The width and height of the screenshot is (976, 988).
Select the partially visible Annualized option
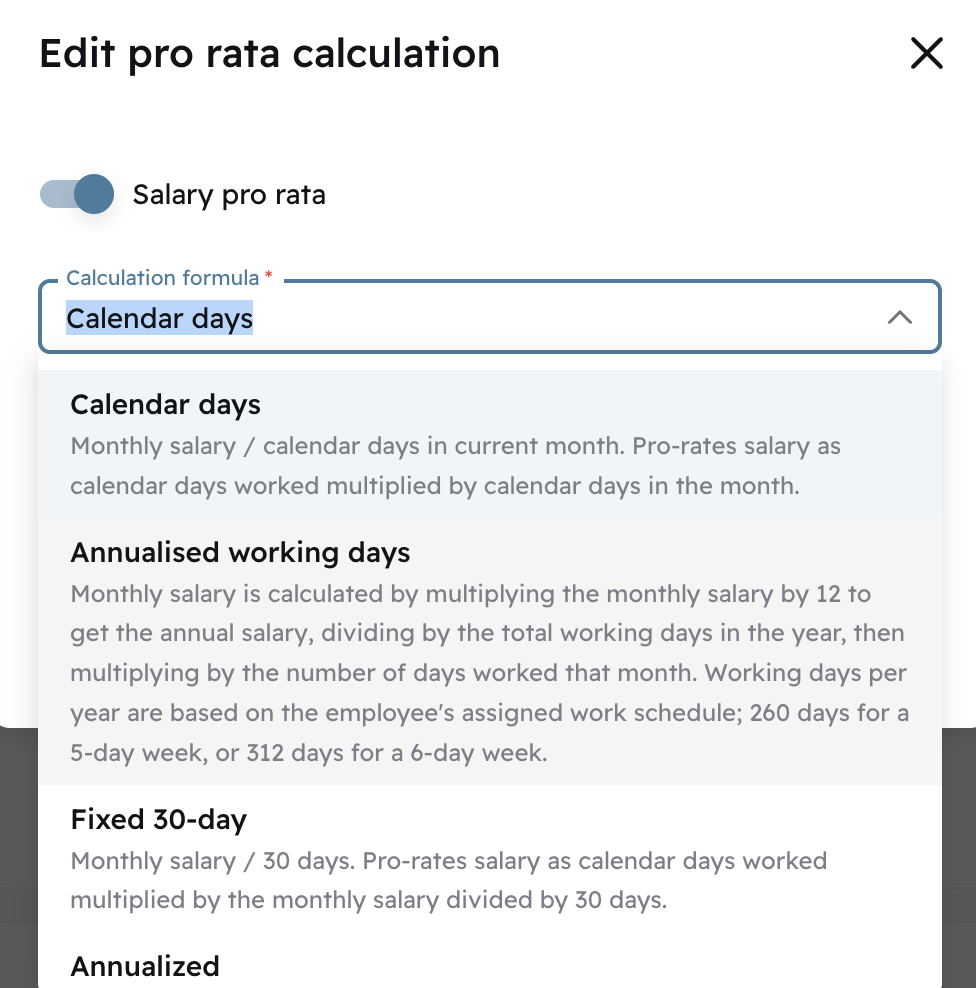145,966
